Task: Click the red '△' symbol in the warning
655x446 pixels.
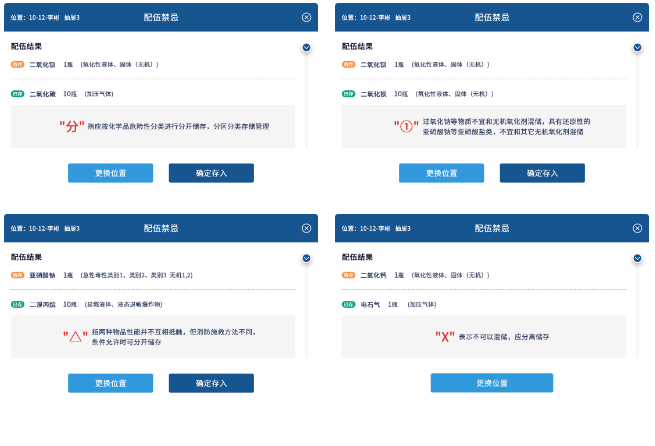Action: point(75,335)
